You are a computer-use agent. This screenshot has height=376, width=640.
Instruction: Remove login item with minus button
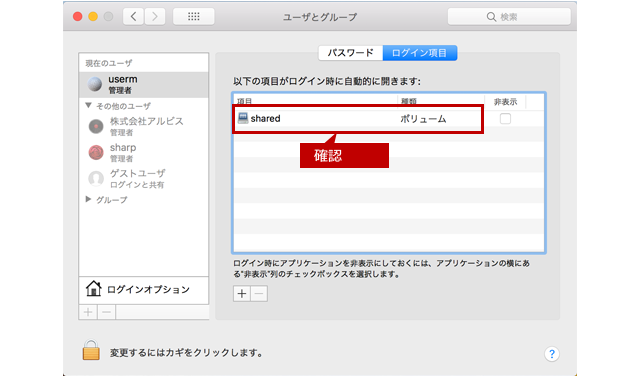259,294
